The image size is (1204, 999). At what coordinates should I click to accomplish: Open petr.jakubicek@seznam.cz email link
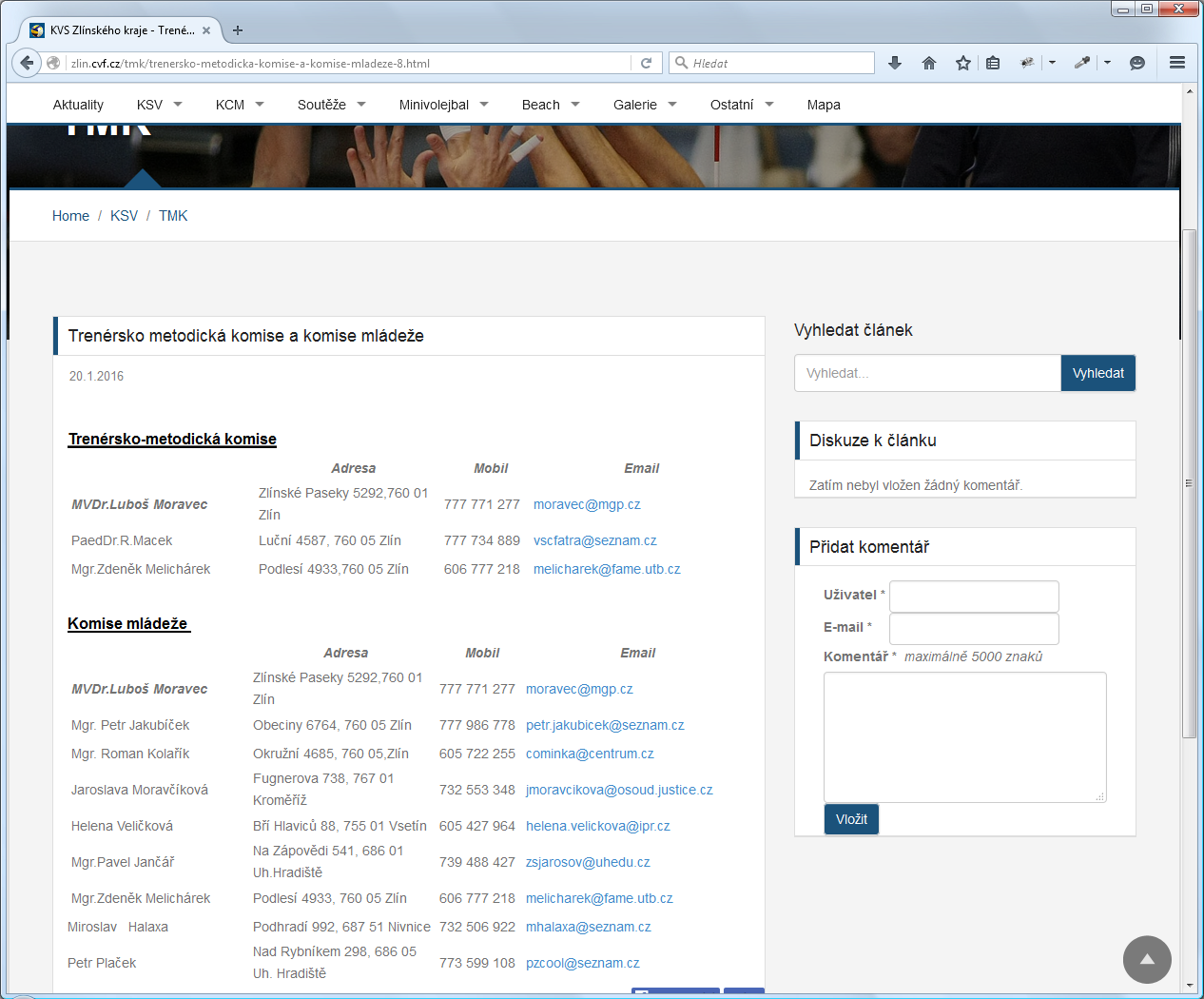[x=605, y=725]
